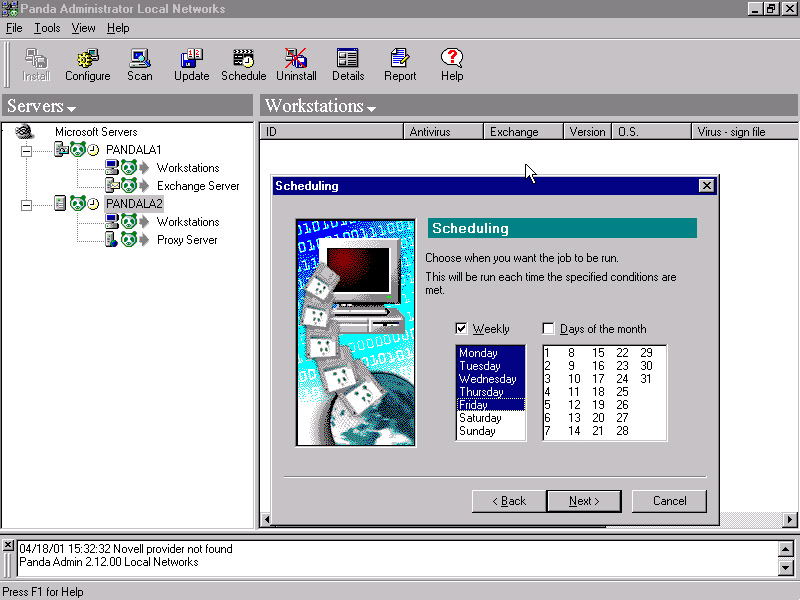Viewport: 800px width, 600px height.
Task: Click the Antivirus column header
Action: point(443,132)
